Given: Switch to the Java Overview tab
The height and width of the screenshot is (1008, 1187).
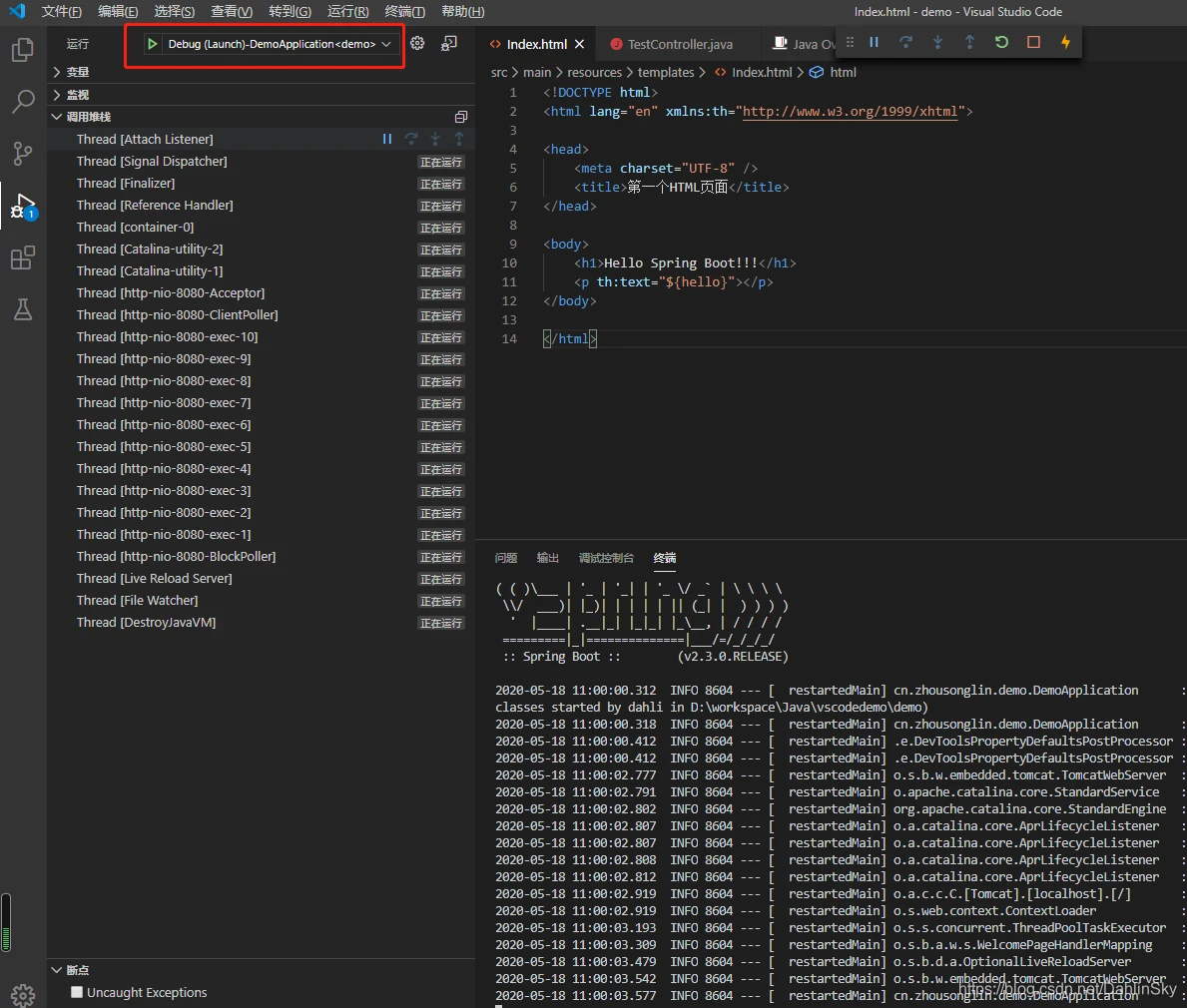Looking at the screenshot, I should click(x=804, y=44).
